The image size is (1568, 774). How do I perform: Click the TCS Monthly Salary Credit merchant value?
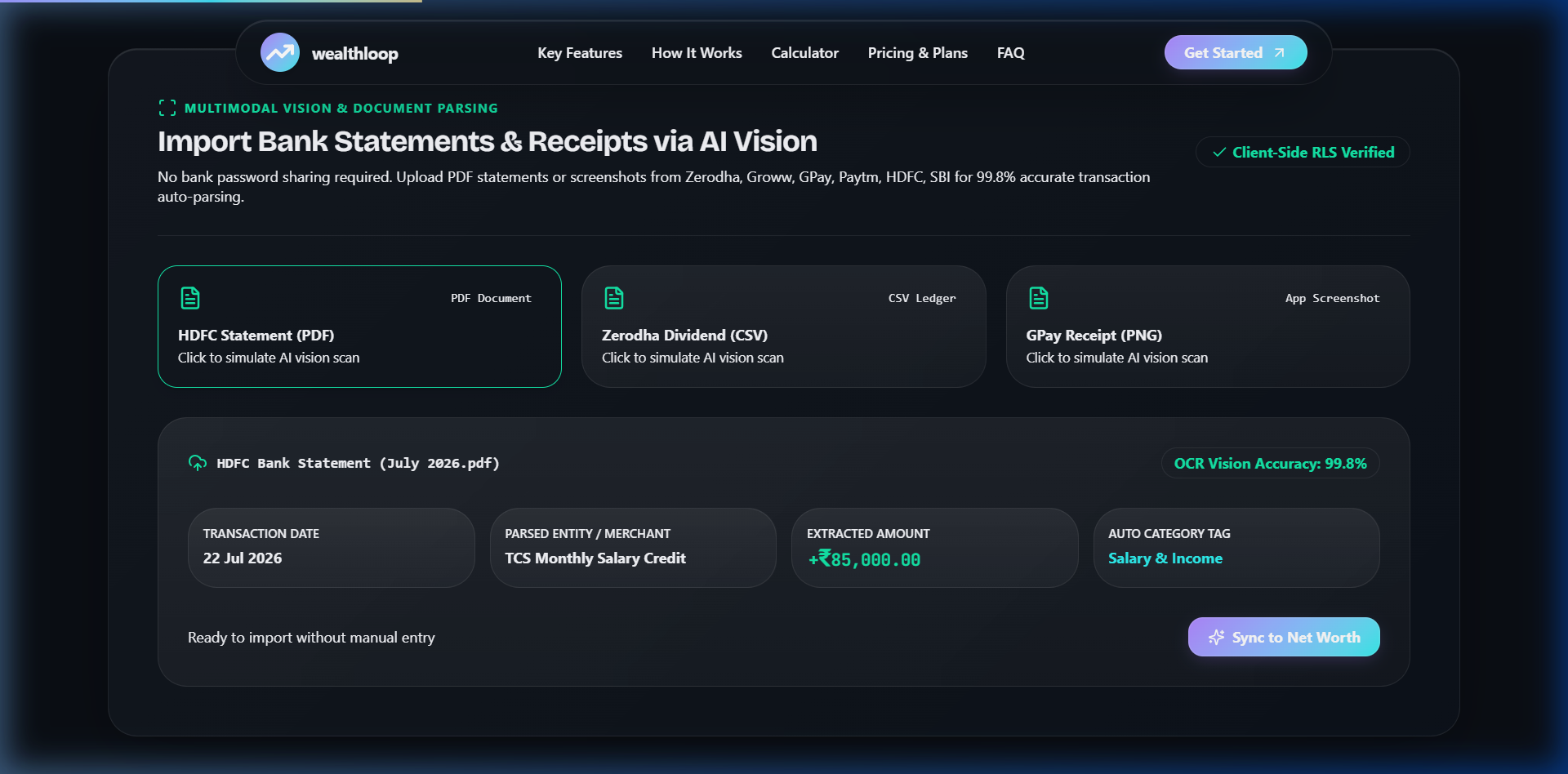595,558
